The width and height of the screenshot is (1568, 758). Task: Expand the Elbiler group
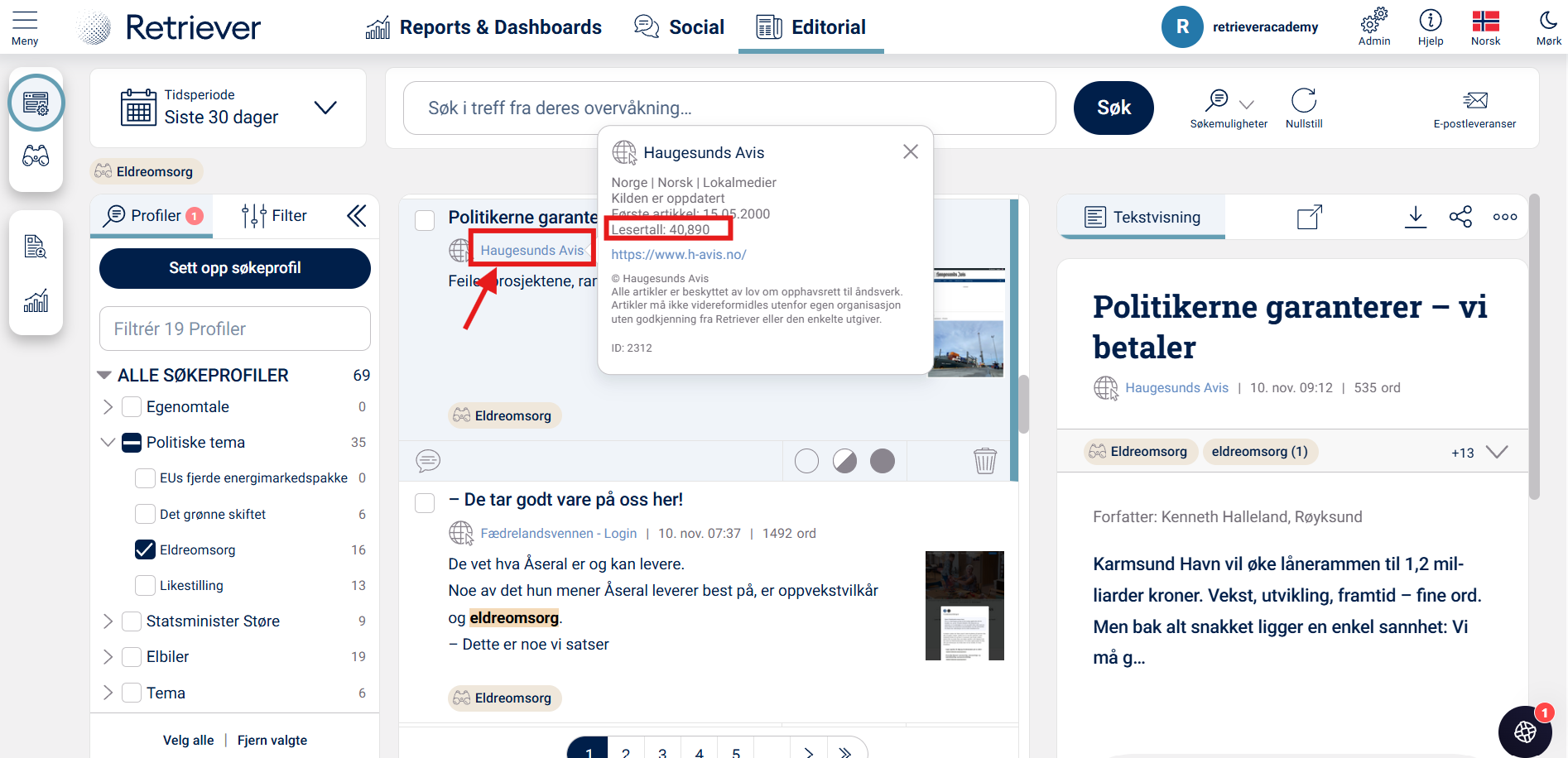[108, 657]
